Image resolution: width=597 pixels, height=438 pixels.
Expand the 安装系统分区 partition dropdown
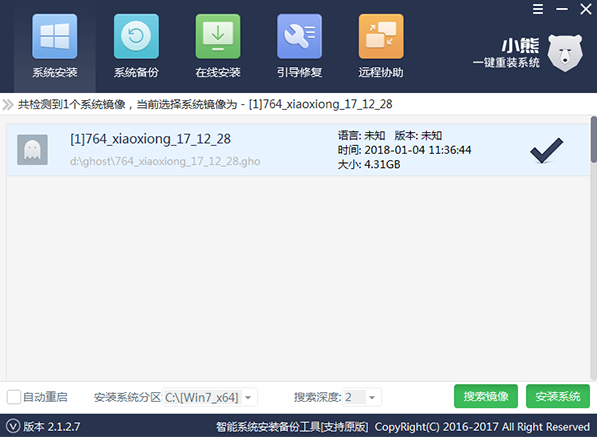(248, 398)
